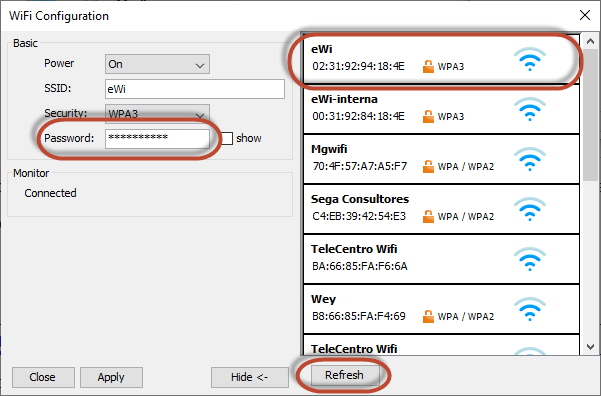The image size is (601, 396).
Task: Refresh the network list
Action: point(345,375)
